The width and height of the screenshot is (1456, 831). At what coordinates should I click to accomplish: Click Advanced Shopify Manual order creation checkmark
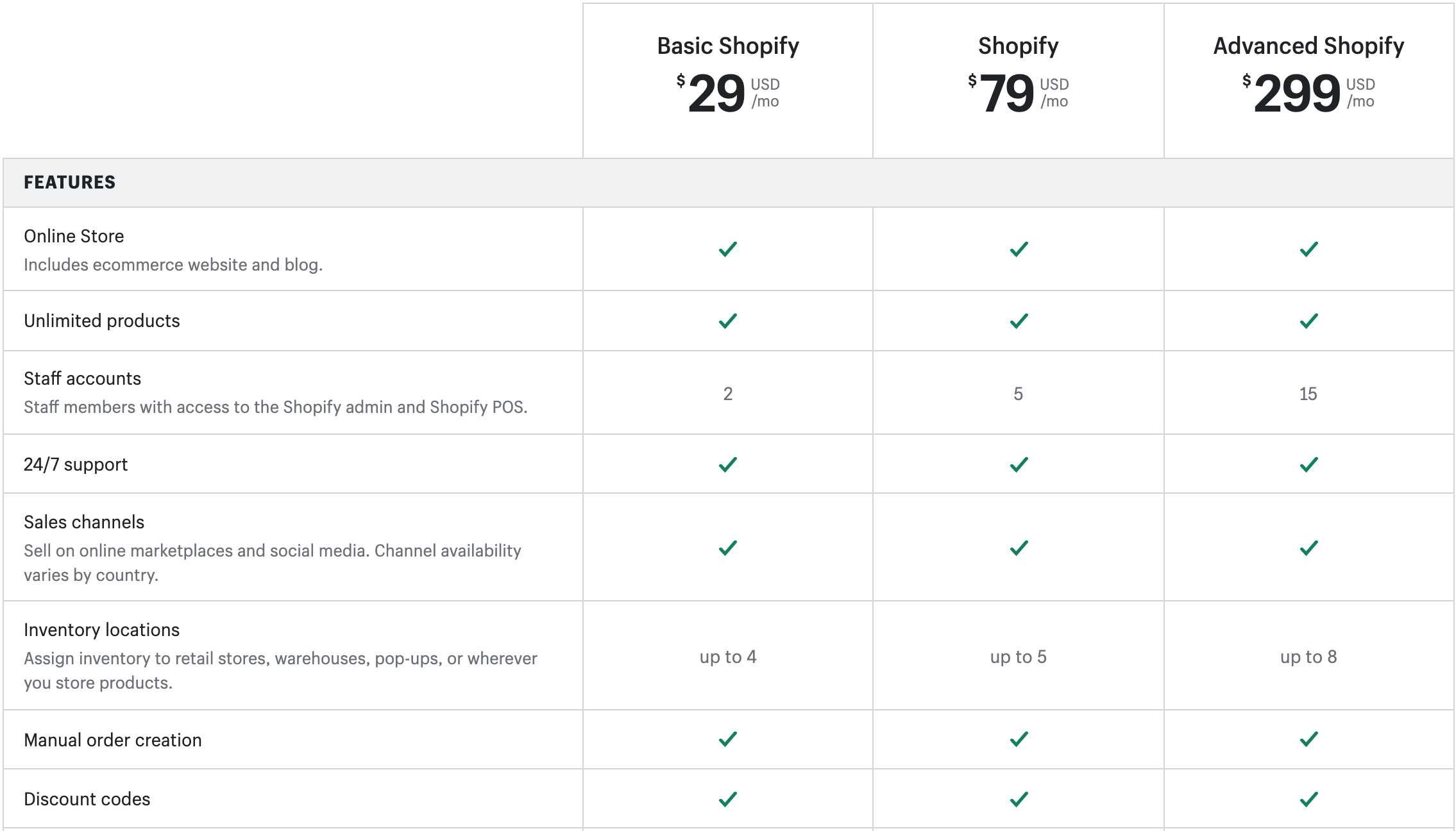coord(1309,739)
